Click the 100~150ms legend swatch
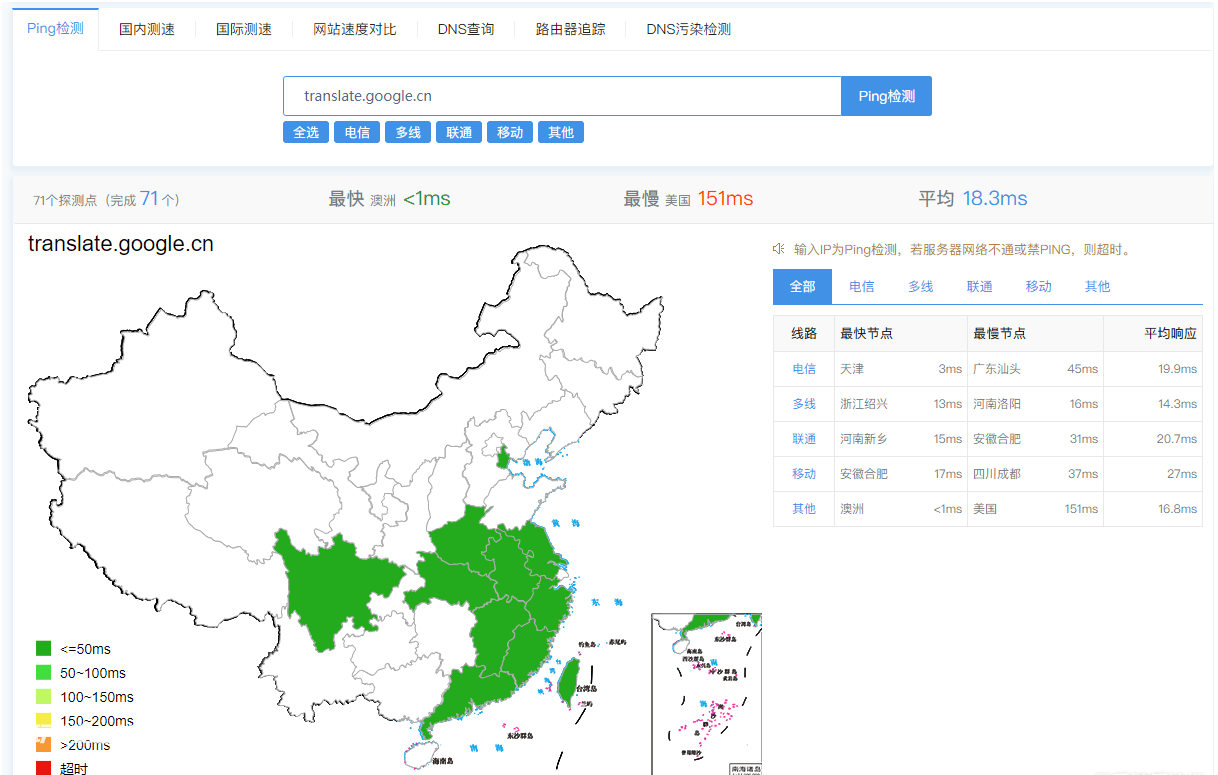This screenshot has width=1218, height=775. (x=43, y=697)
